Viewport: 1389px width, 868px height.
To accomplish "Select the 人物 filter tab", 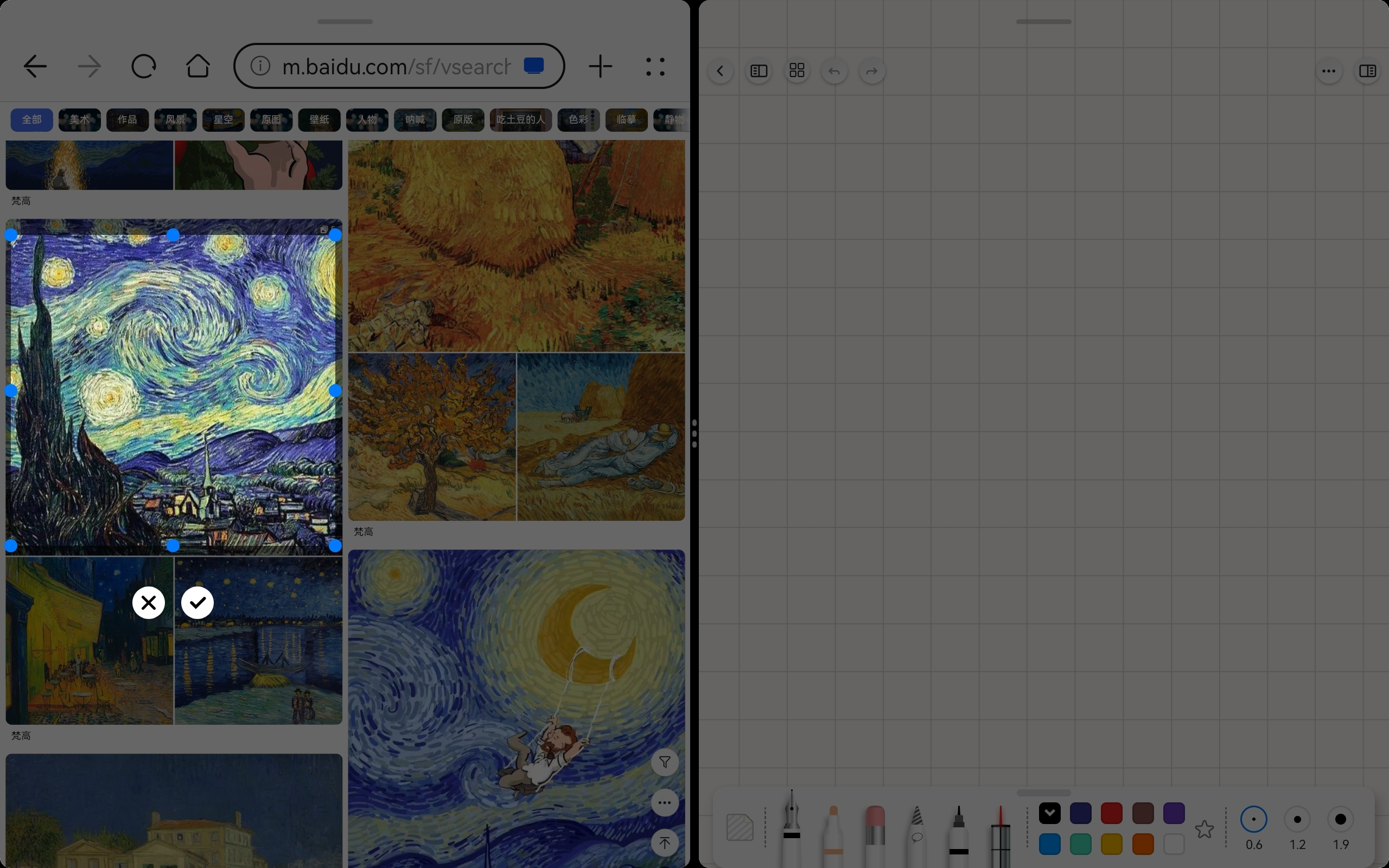I will (367, 119).
